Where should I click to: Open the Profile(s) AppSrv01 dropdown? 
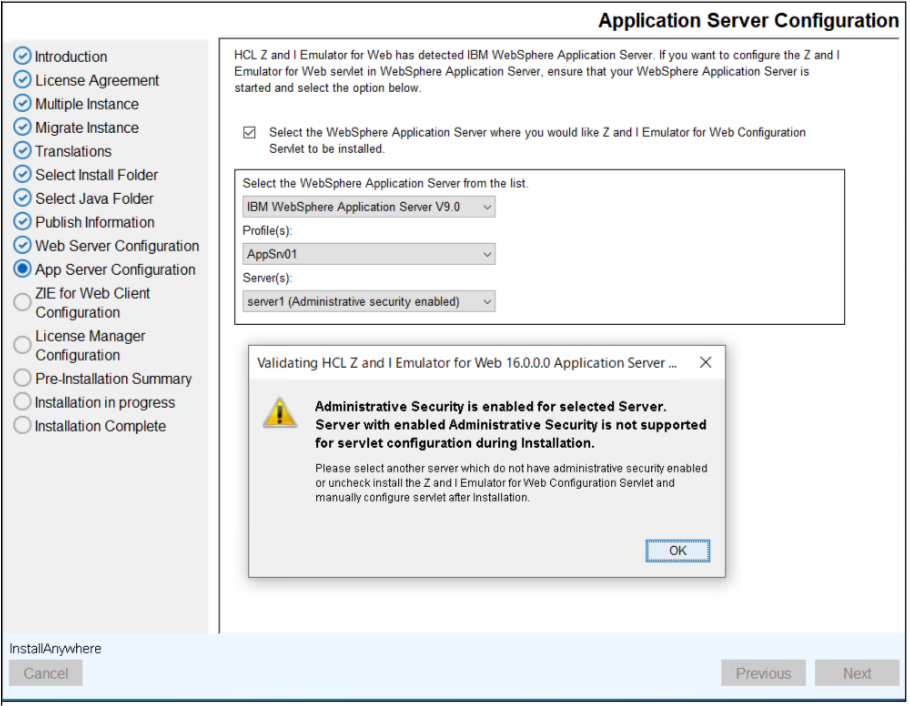coord(369,254)
